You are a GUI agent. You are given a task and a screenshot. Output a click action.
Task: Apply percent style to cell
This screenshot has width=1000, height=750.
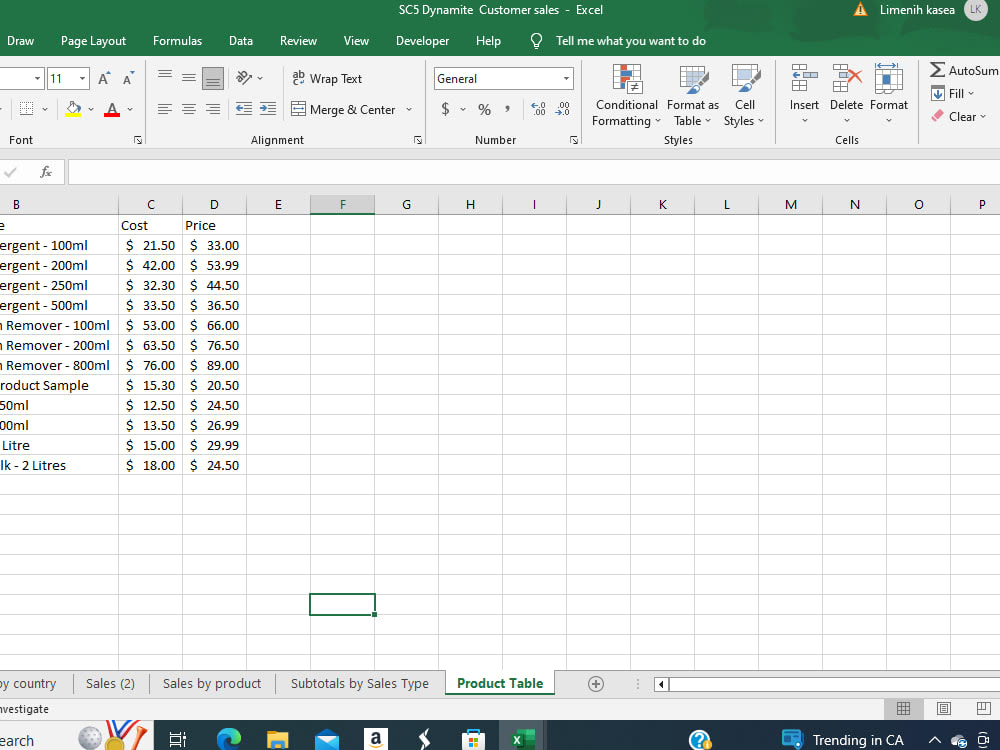tap(485, 110)
